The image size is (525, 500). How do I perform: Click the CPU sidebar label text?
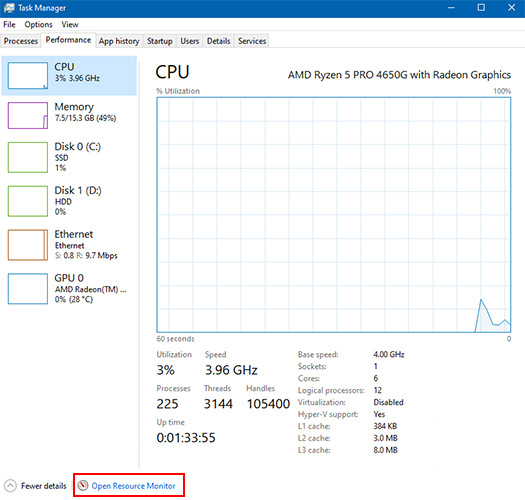(x=64, y=67)
